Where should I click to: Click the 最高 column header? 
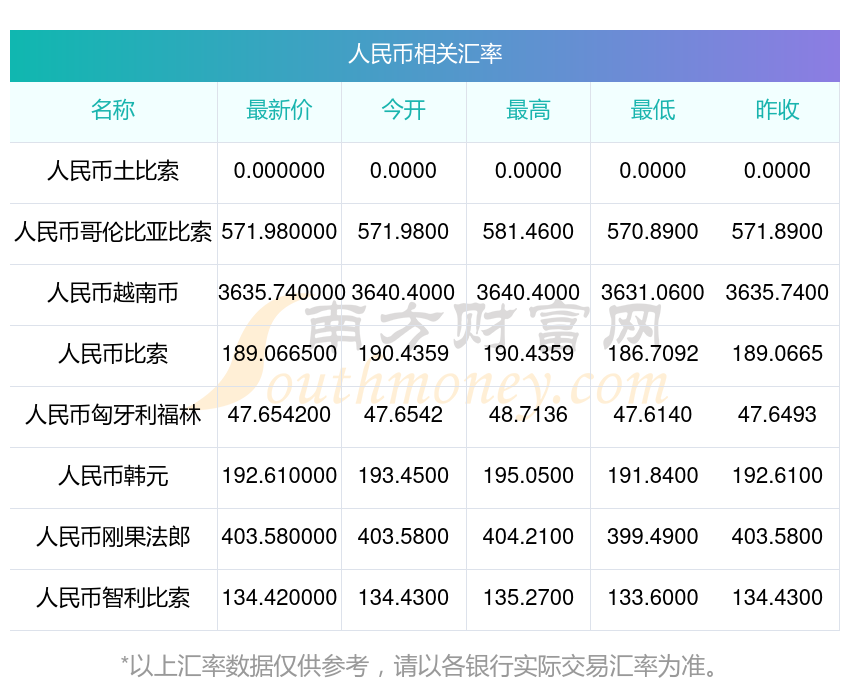(528, 110)
